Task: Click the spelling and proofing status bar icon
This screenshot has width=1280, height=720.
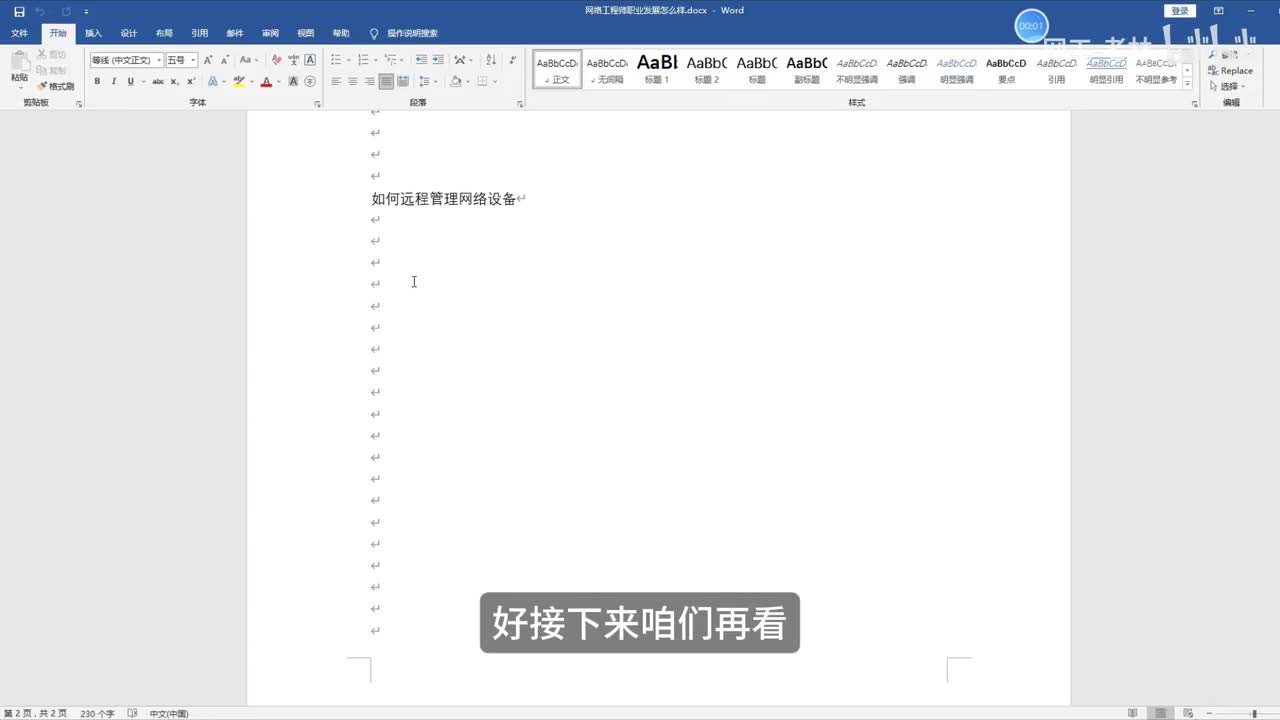Action: [132, 713]
